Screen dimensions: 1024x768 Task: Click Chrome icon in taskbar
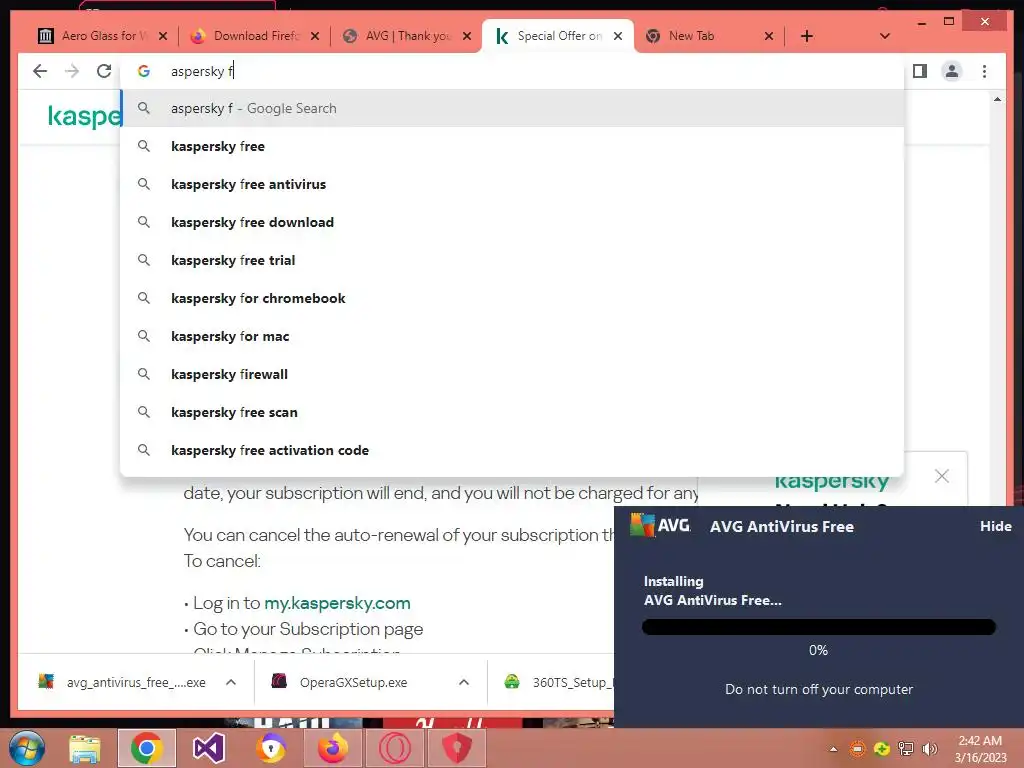point(146,748)
